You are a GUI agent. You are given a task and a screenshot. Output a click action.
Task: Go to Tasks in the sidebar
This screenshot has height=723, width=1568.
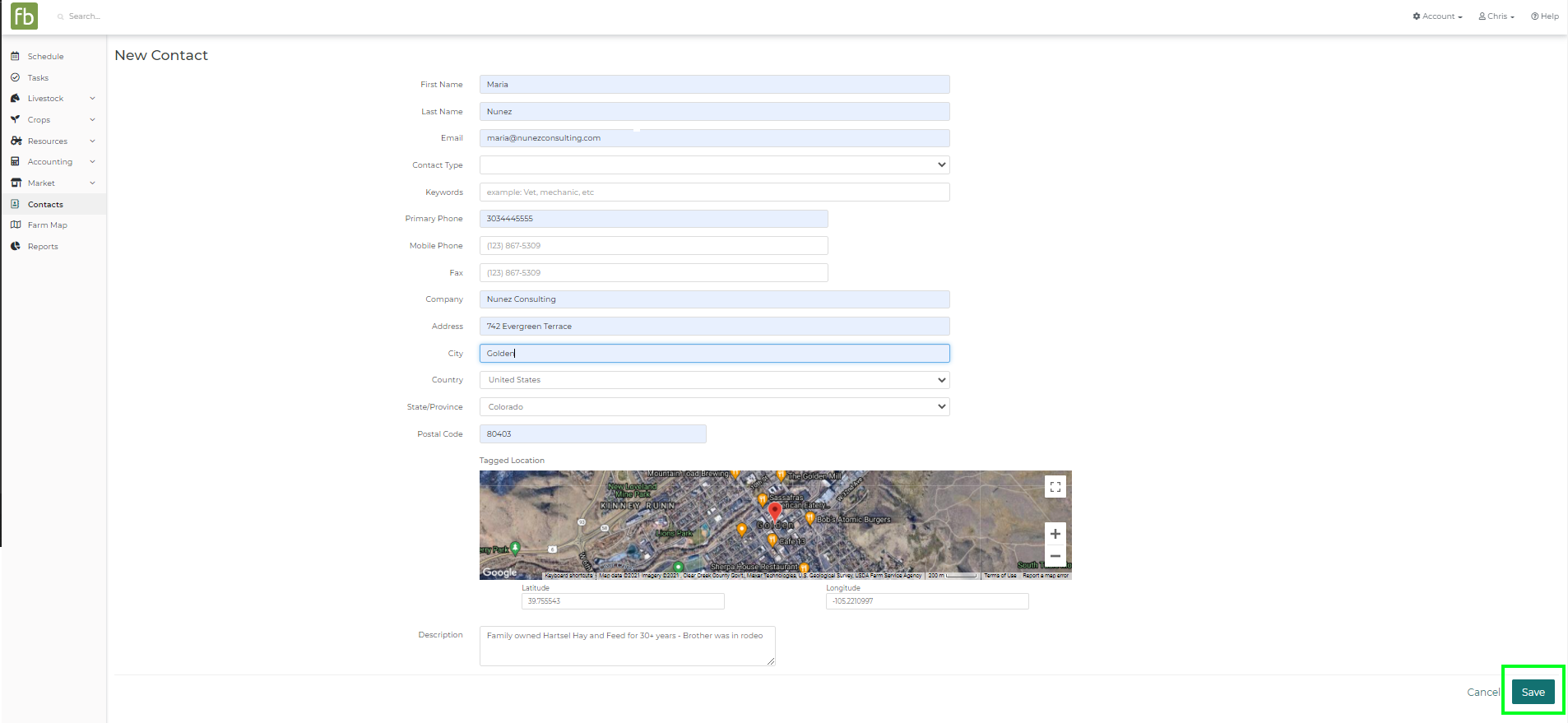click(x=38, y=78)
